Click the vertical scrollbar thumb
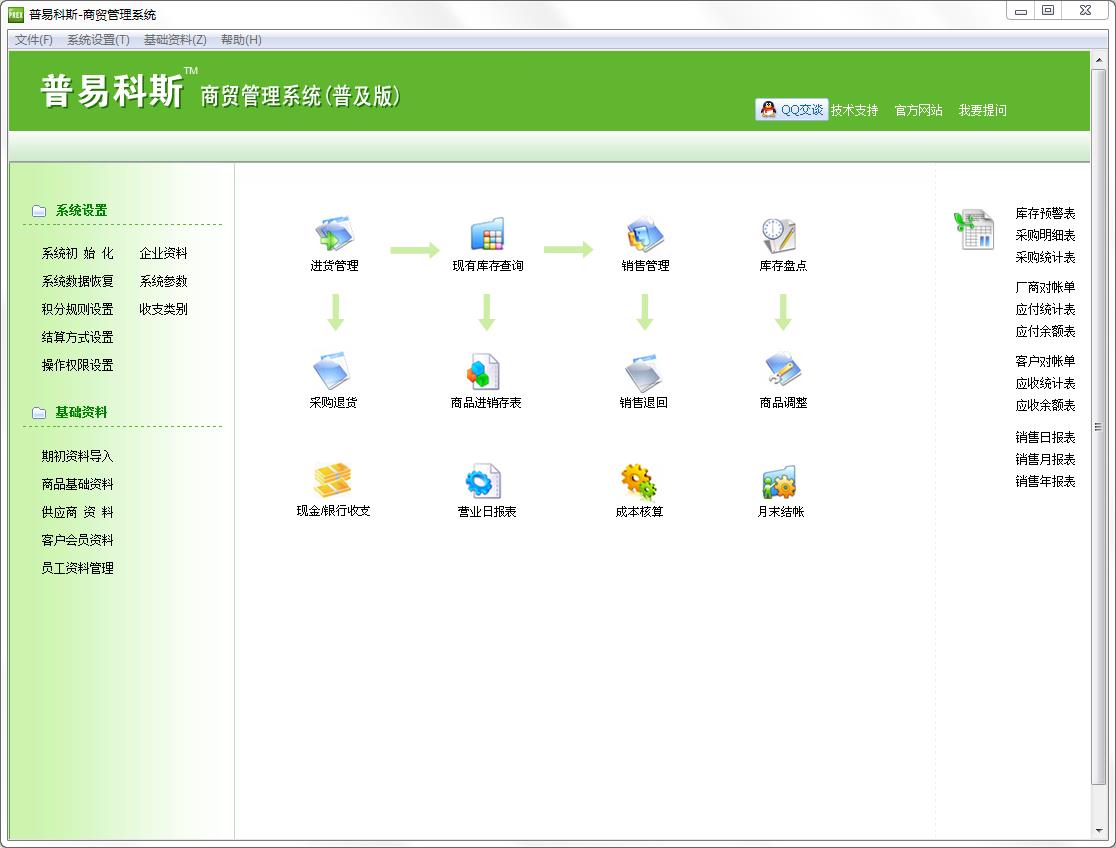The height and width of the screenshot is (848, 1116). click(x=1099, y=426)
